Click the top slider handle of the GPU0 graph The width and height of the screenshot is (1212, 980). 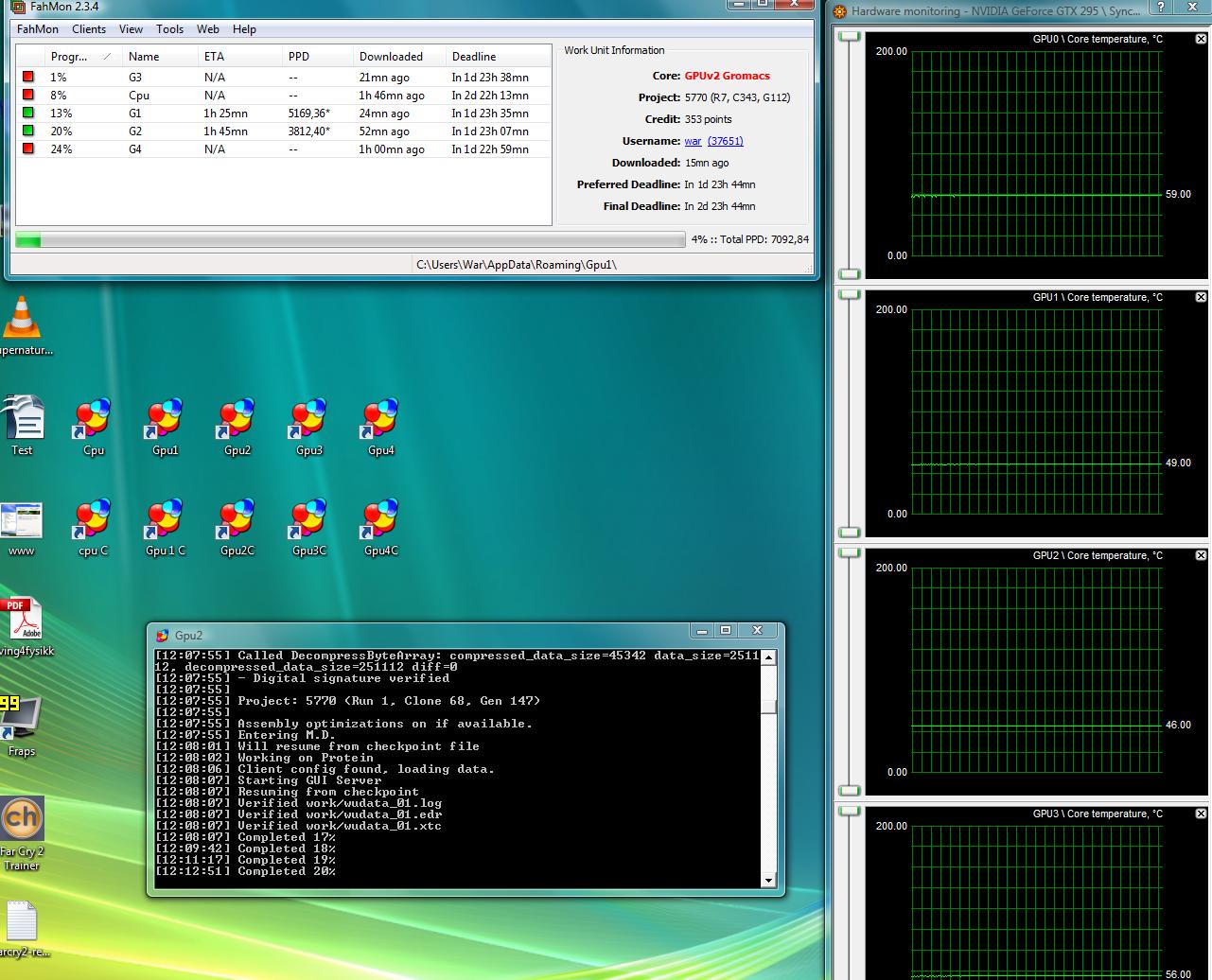point(850,36)
